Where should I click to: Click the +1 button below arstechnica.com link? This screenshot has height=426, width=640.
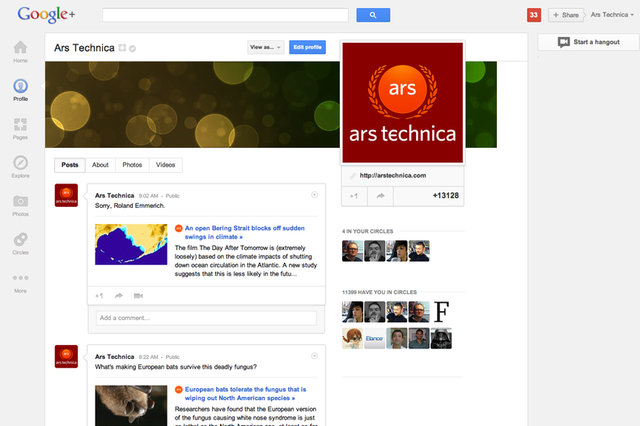click(x=354, y=196)
